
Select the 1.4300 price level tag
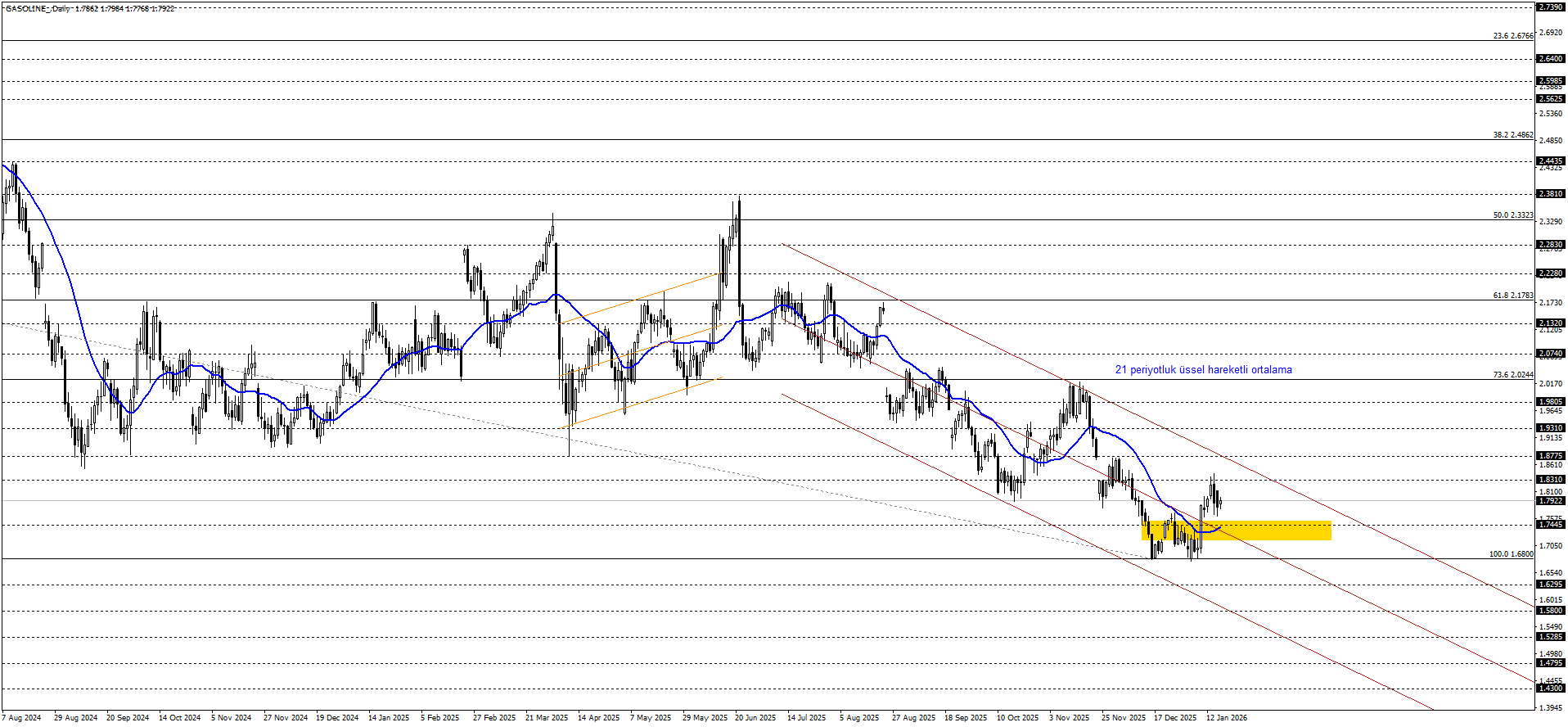[x=1550, y=689]
